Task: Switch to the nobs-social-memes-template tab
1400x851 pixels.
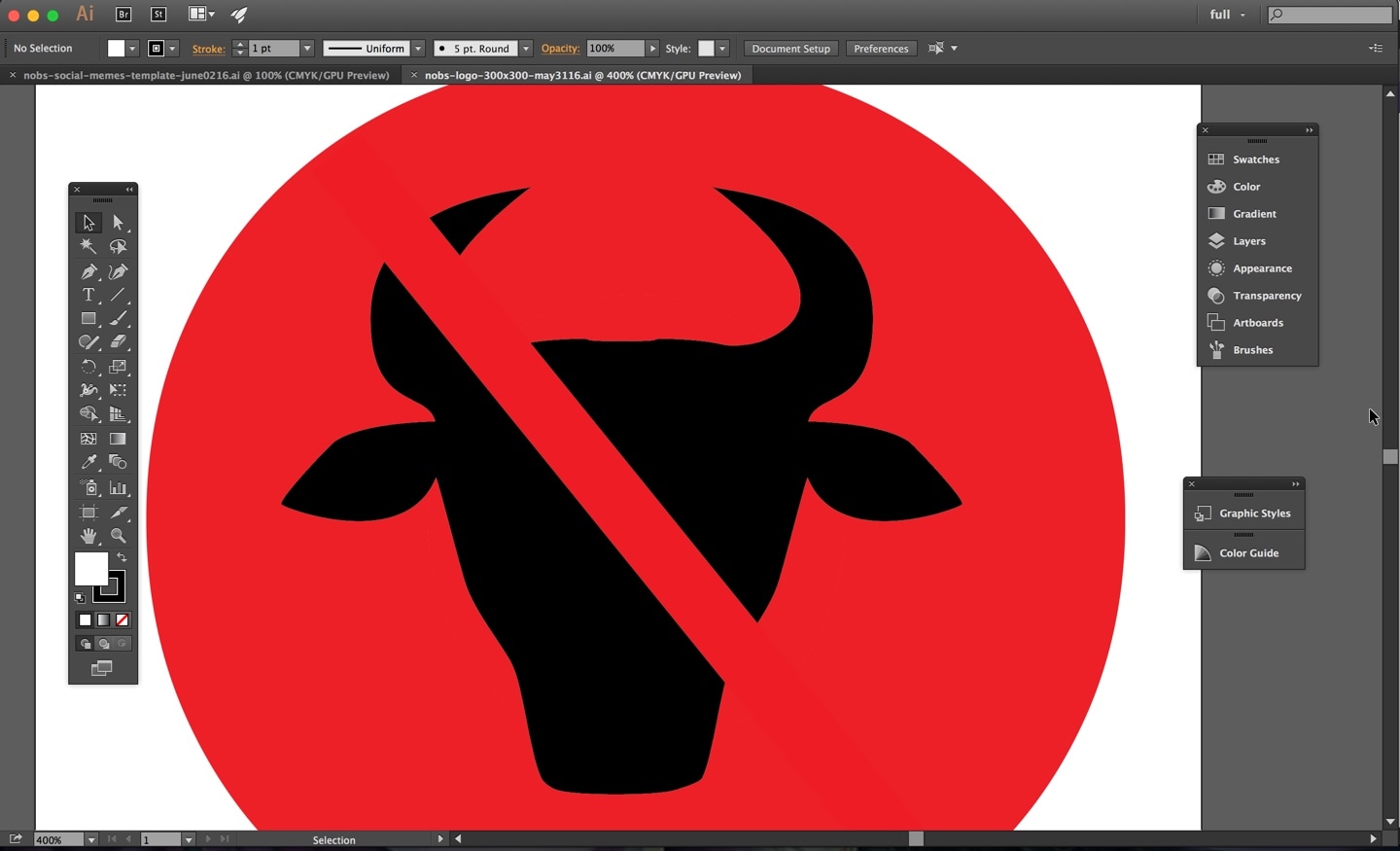Action: click(206, 75)
